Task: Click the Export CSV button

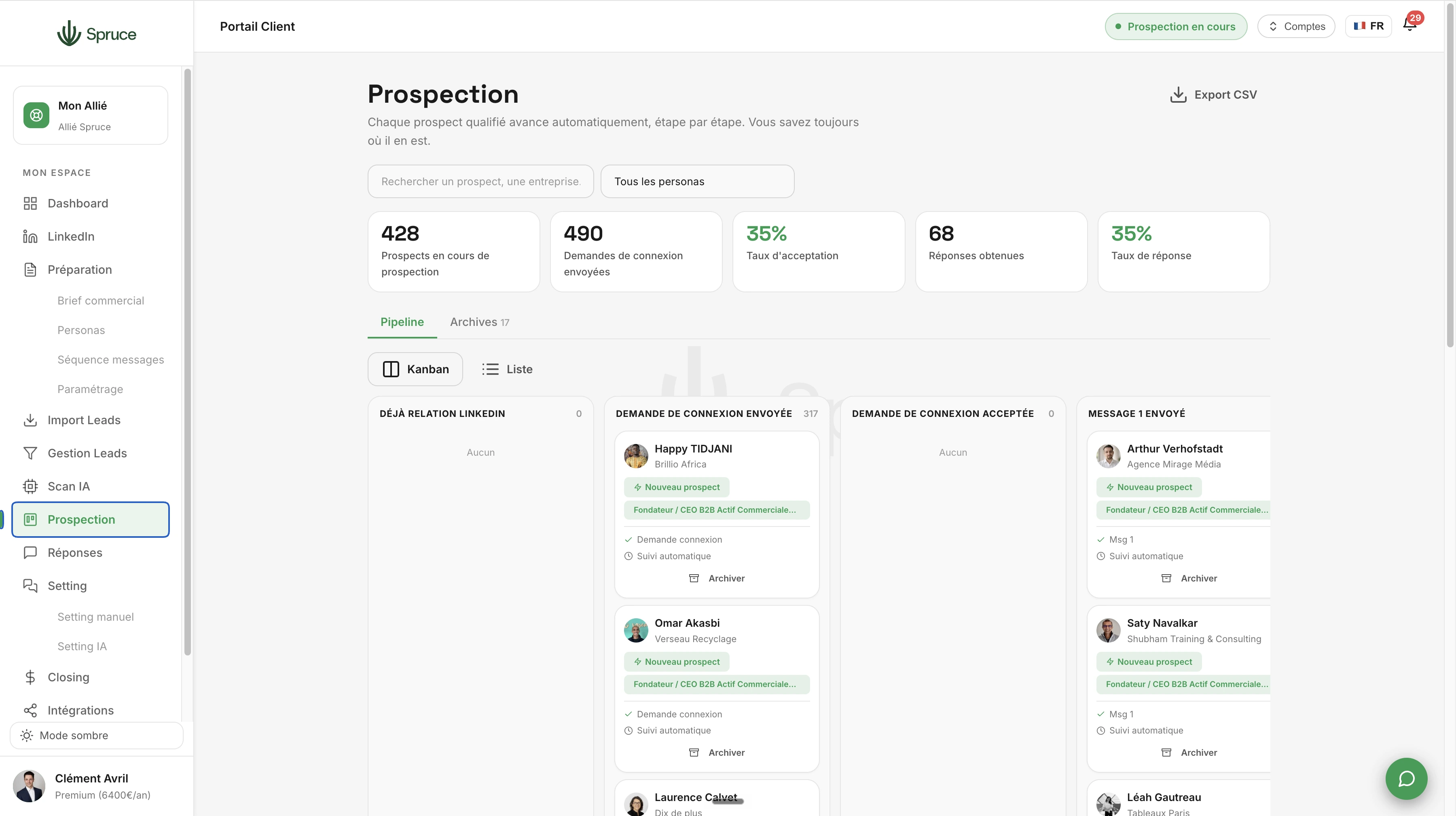Action: tap(1213, 94)
